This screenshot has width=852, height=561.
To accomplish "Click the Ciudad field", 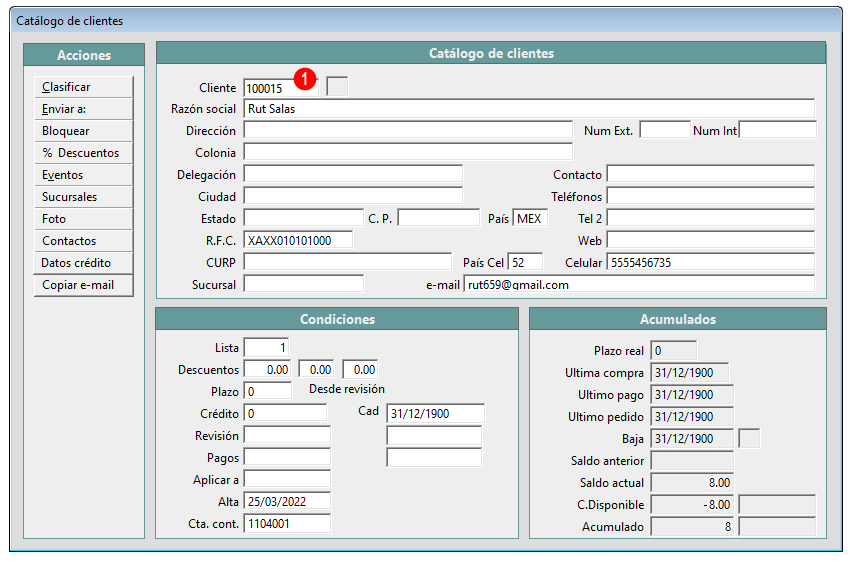I will point(353,196).
